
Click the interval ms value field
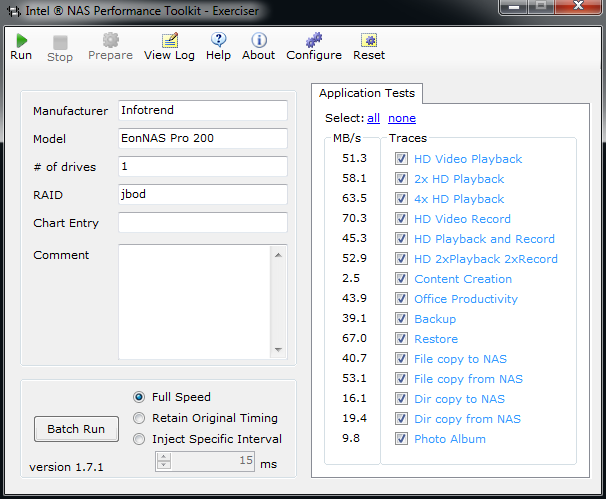click(213, 461)
